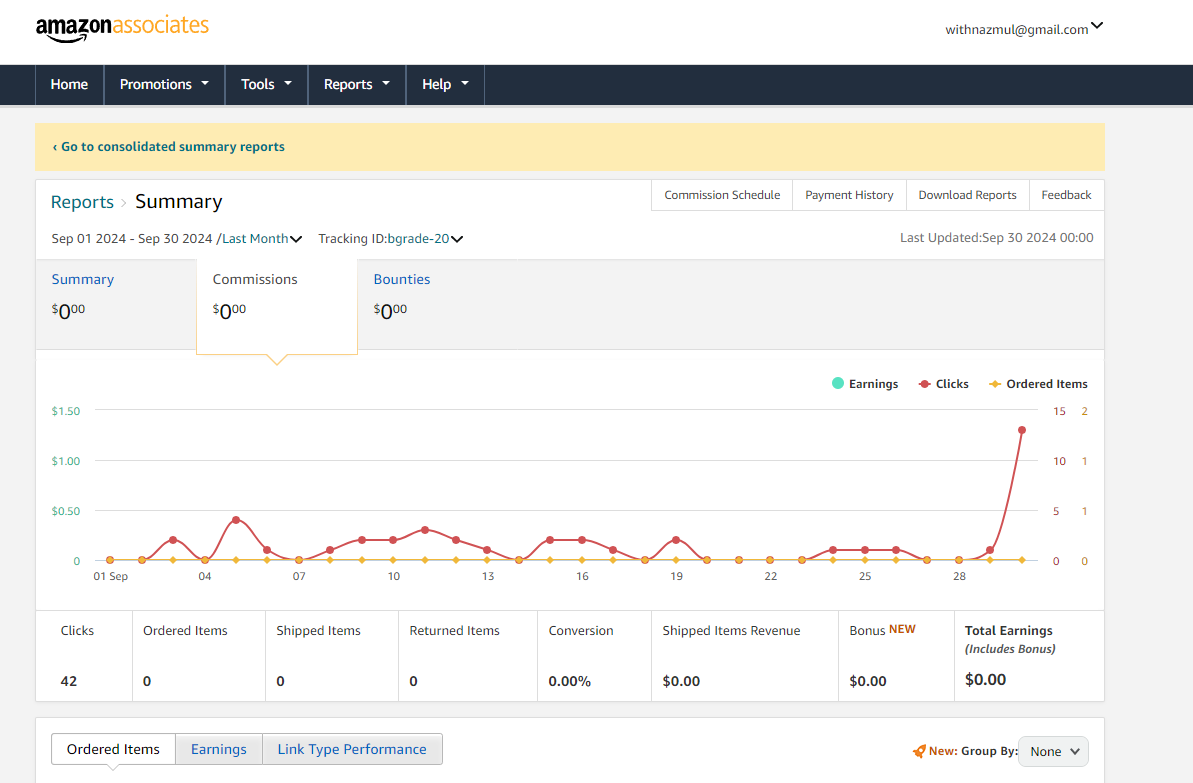
Task: Click the Total Earnings value $0.00
Action: [x=985, y=680]
